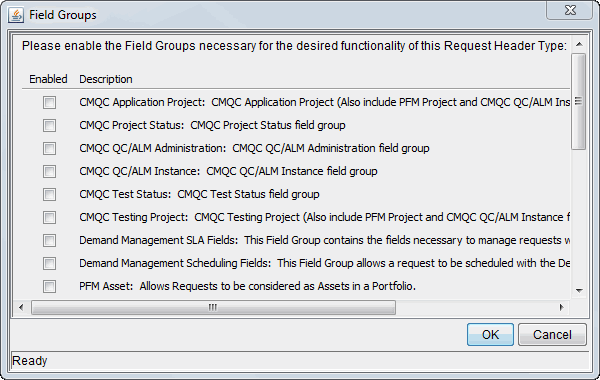Tick the CMQC QC/ALM Administration checkbox
The width and height of the screenshot is (600, 380).
pyautogui.click(x=49, y=148)
